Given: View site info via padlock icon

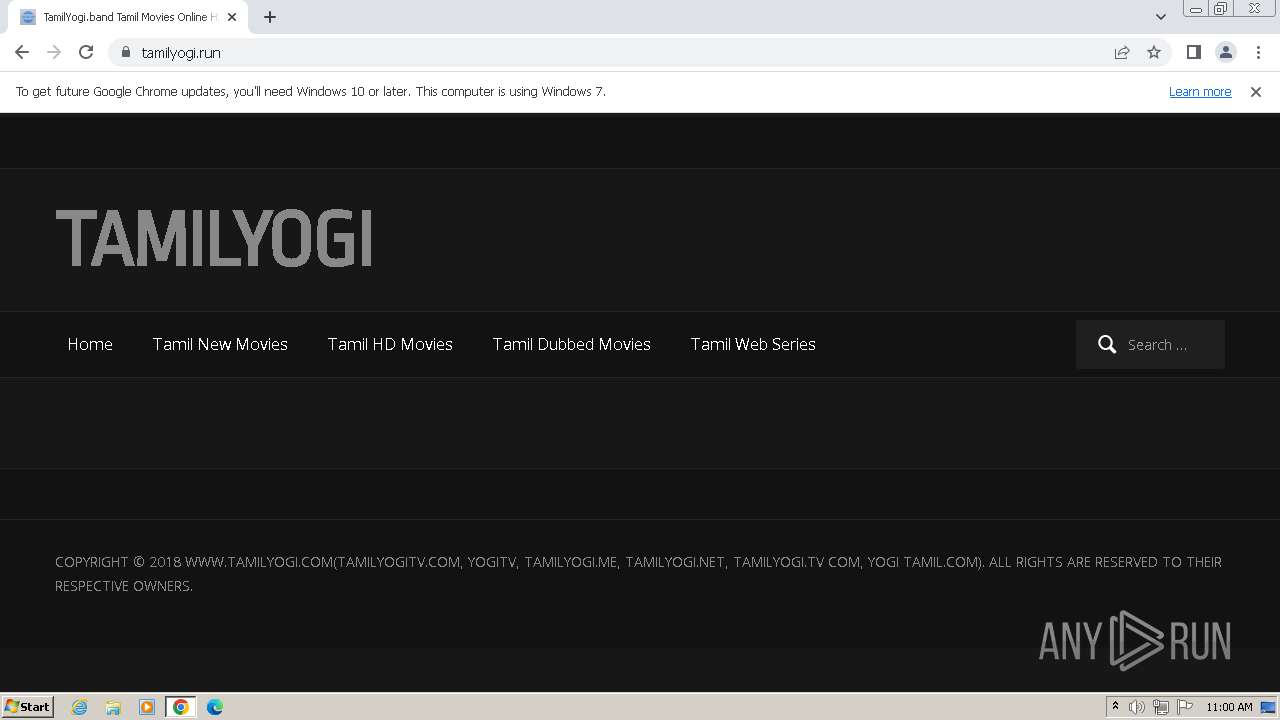Looking at the screenshot, I should click(126, 52).
